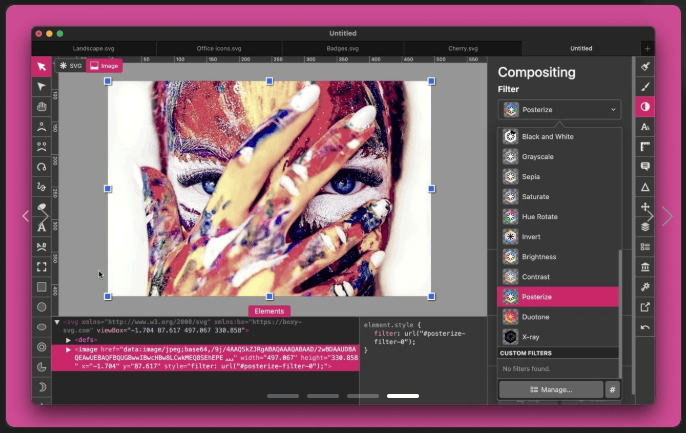This screenshot has height=433, width=686.
Task: Open the Arrangement cross-arrows panel
Action: point(645,207)
